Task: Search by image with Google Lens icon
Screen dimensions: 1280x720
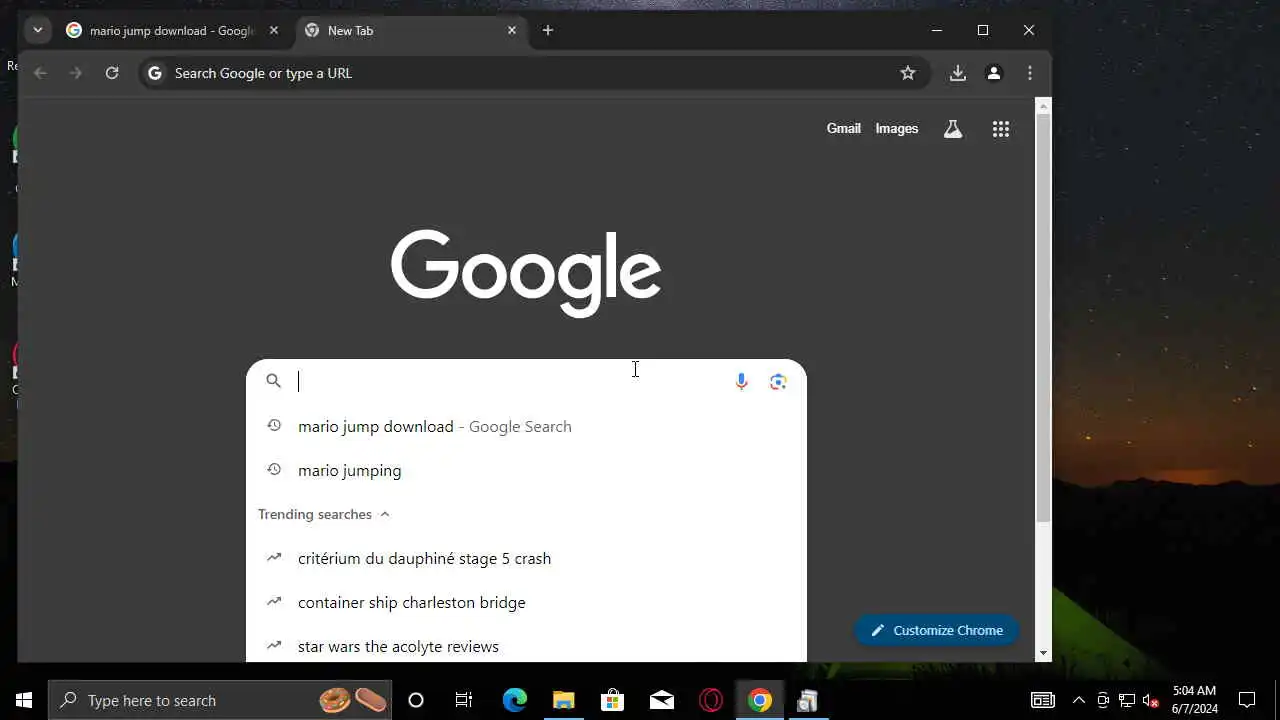Action: click(778, 381)
